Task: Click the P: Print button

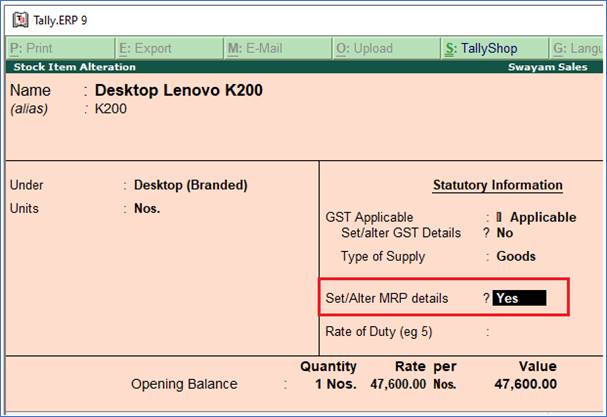Action: [x=60, y=48]
